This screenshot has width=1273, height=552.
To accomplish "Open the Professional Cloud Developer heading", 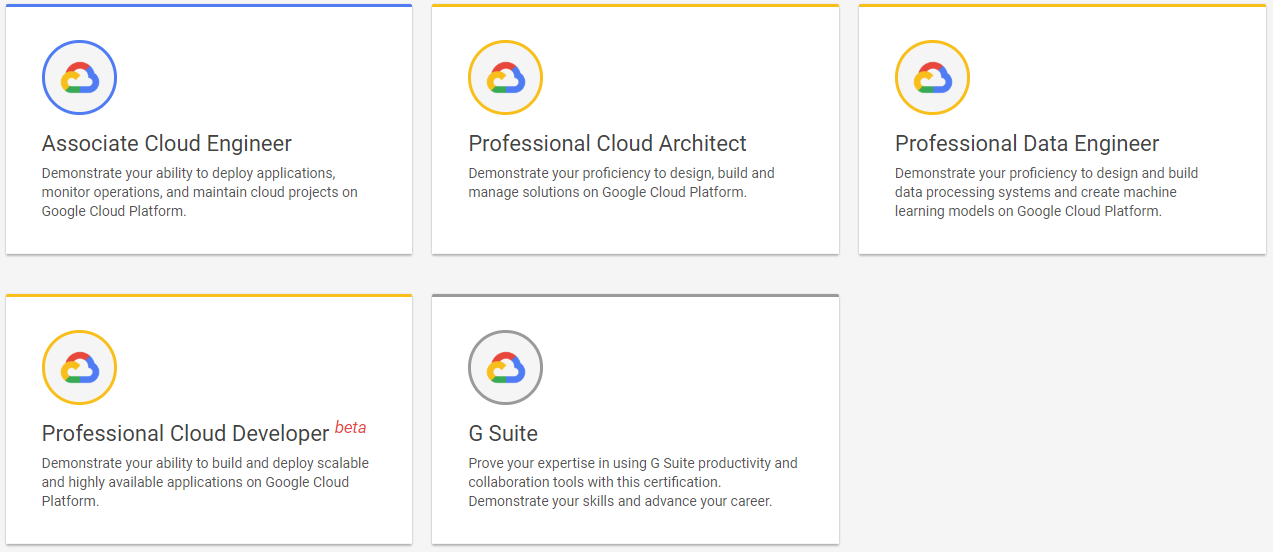I will pos(185,433).
